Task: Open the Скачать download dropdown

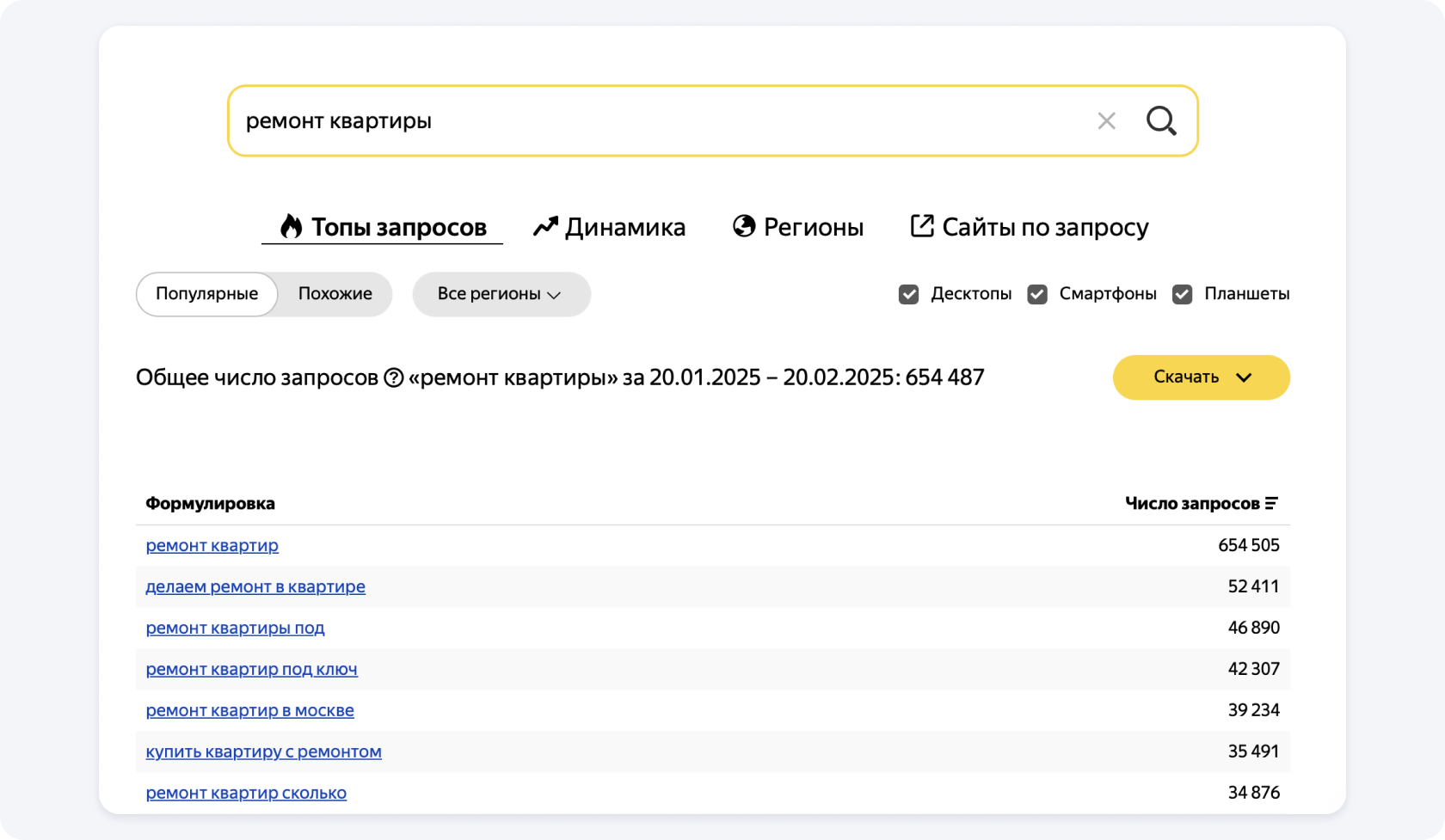Action: tap(1201, 377)
